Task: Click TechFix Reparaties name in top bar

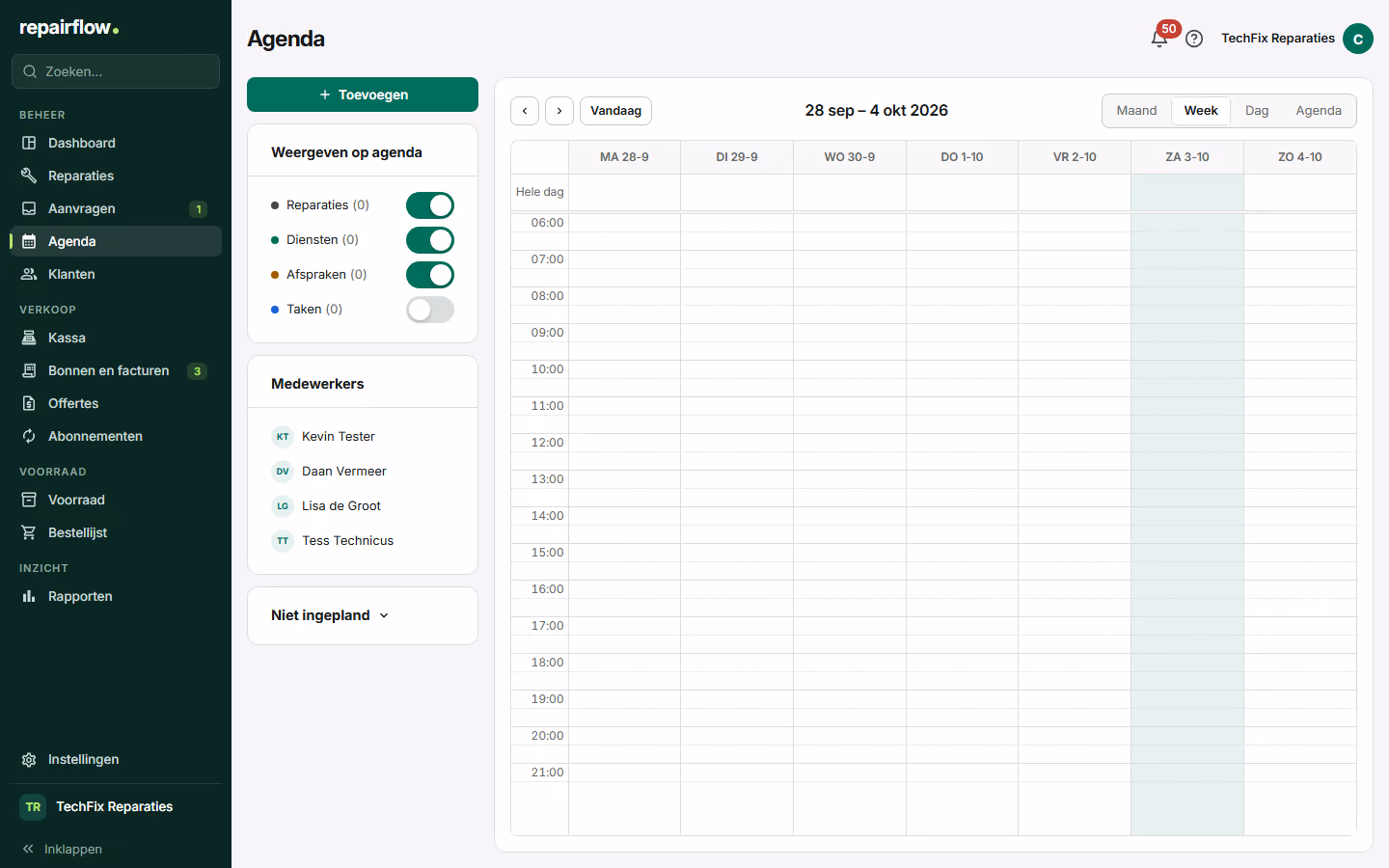Action: point(1278,39)
